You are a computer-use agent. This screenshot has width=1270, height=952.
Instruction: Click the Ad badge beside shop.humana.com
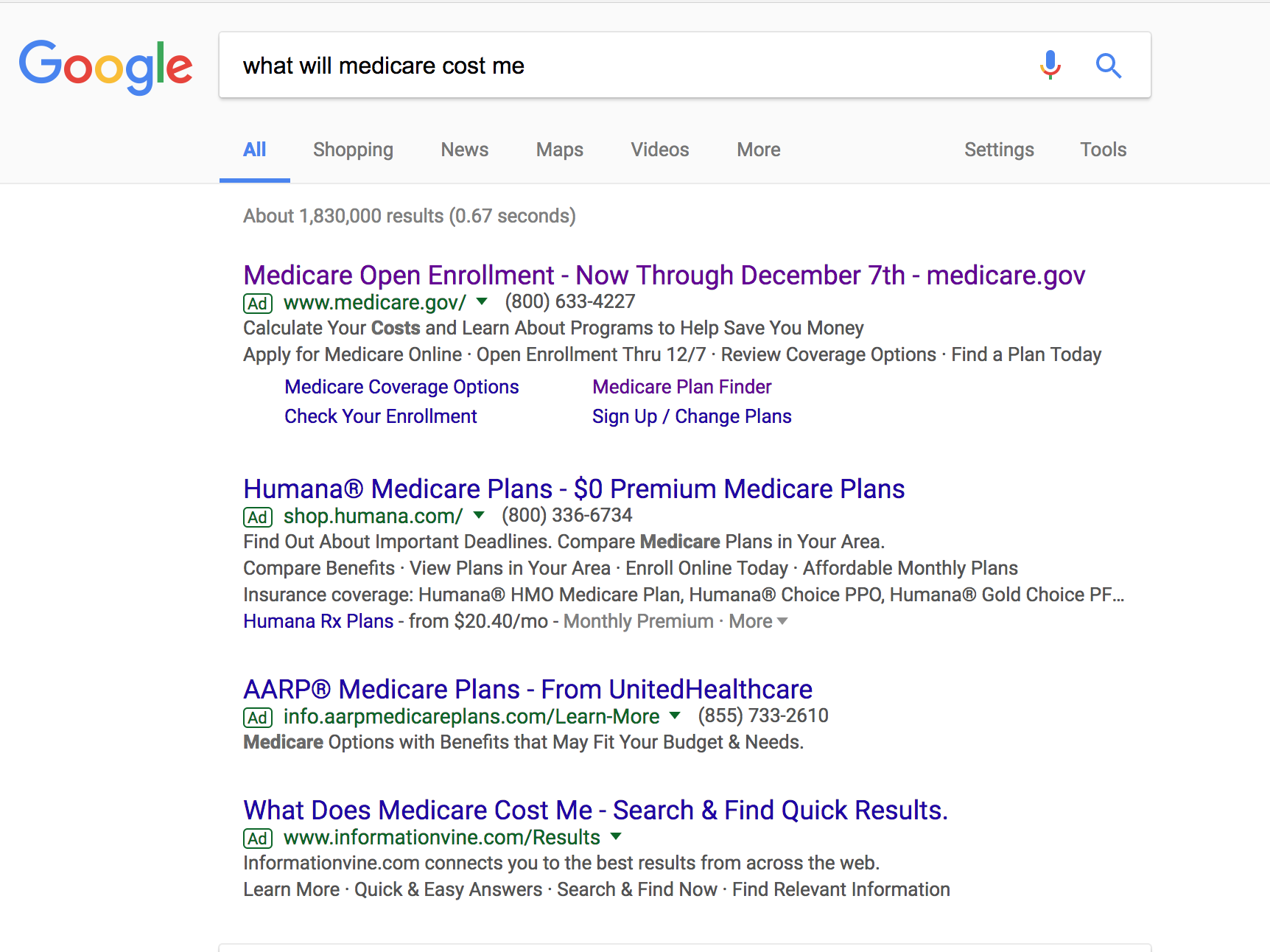[258, 517]
